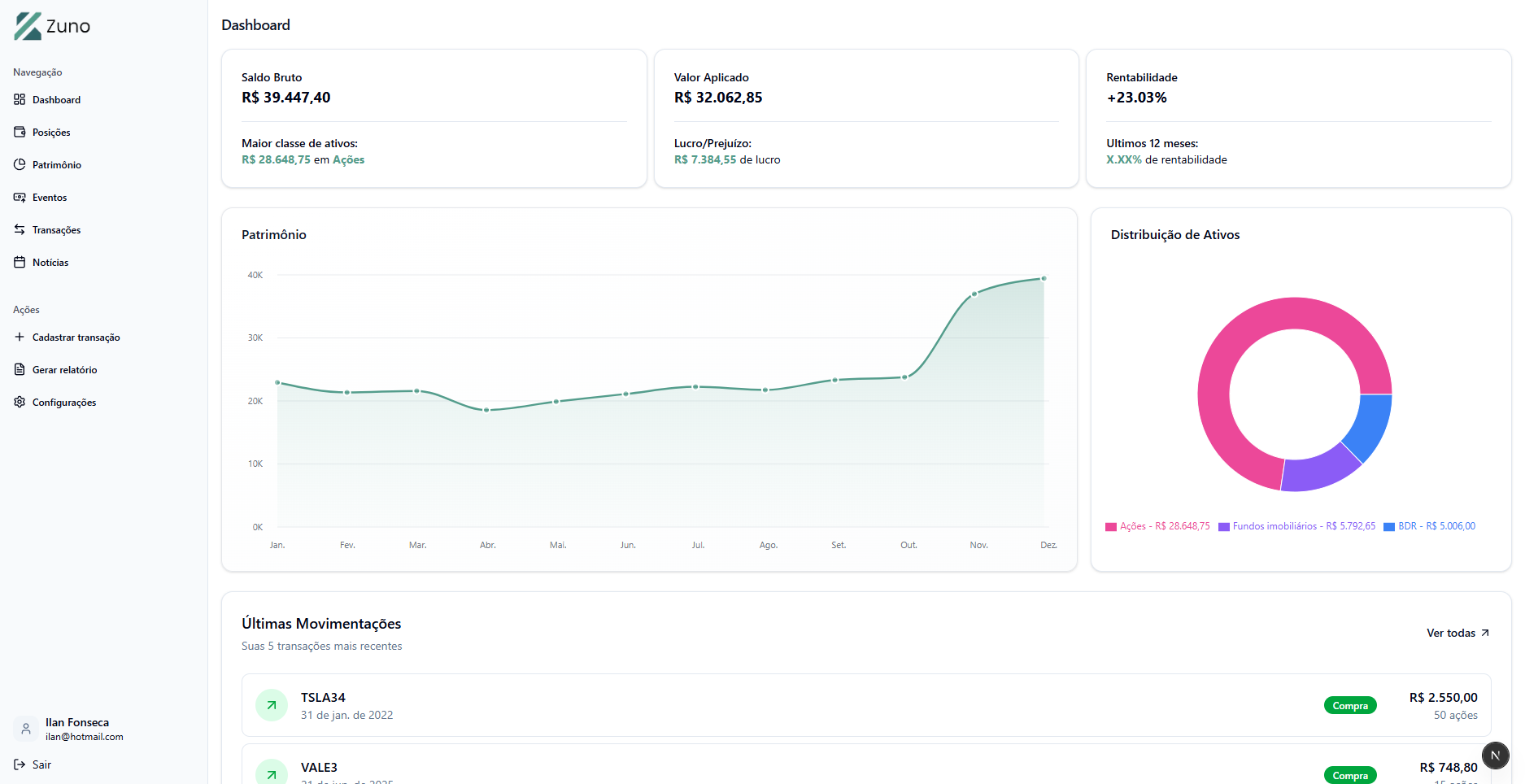The height and width of the screenshot is (784, 1525).
Task: Open Patrimônio via its clock icon
Action: pyautogui.click(x=19, y=164)
